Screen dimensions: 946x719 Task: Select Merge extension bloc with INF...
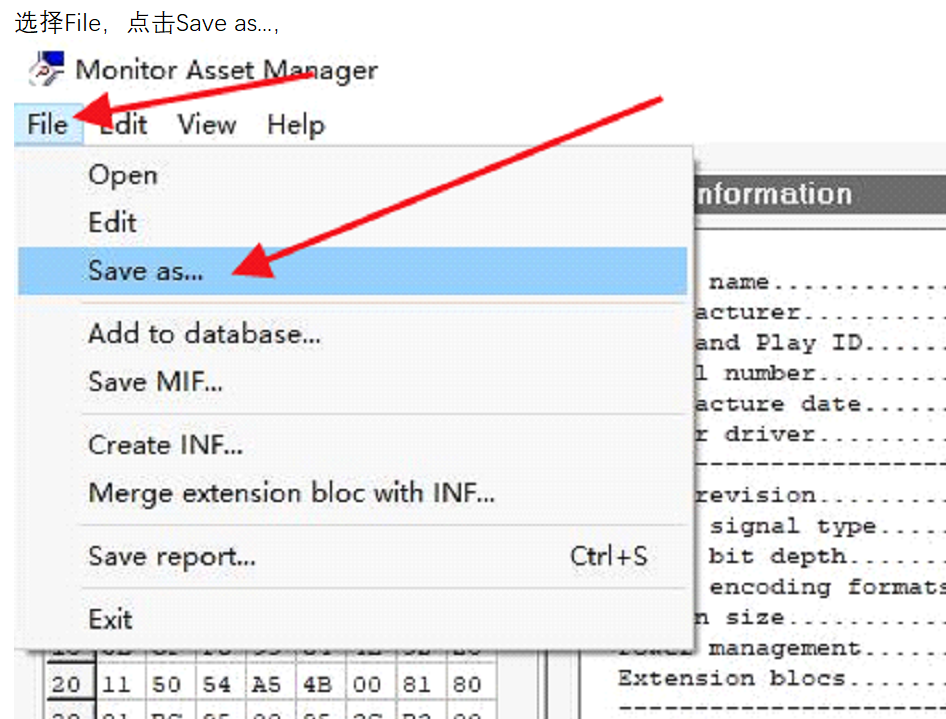click(291, 493)
